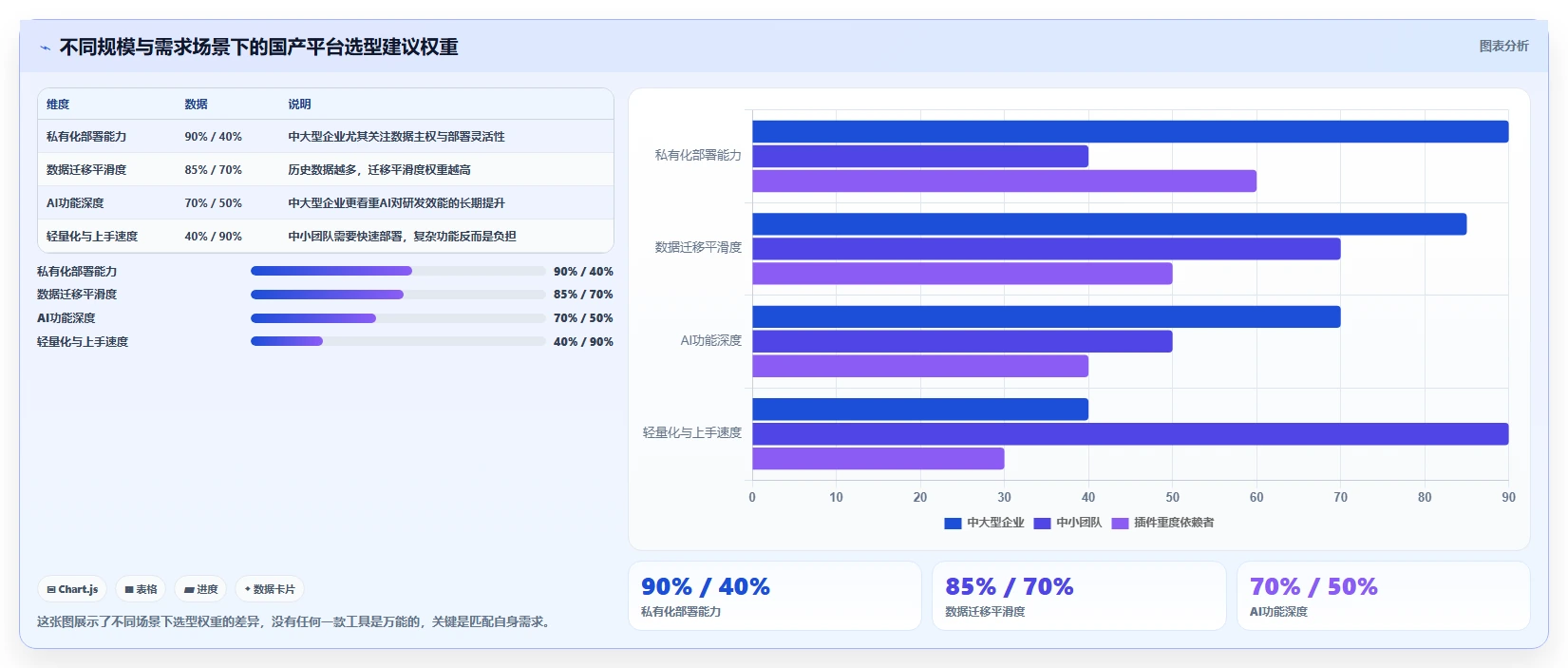
Task: Click the 70% / 50% value beside the progress bar
Action: coord(583,318)
